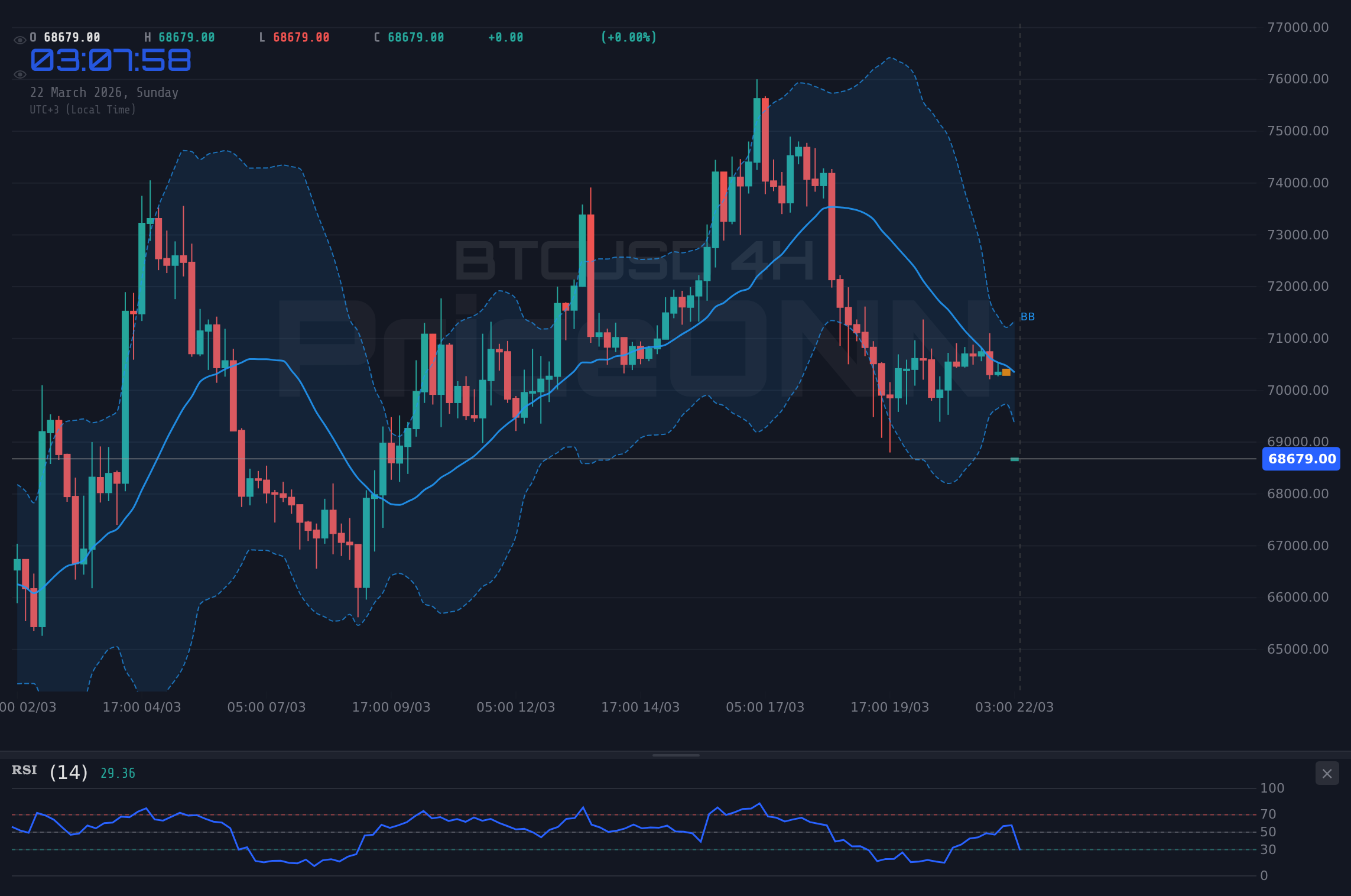
Task: Click the 05:00 17/03 axis label
Action: pos(764,707)
